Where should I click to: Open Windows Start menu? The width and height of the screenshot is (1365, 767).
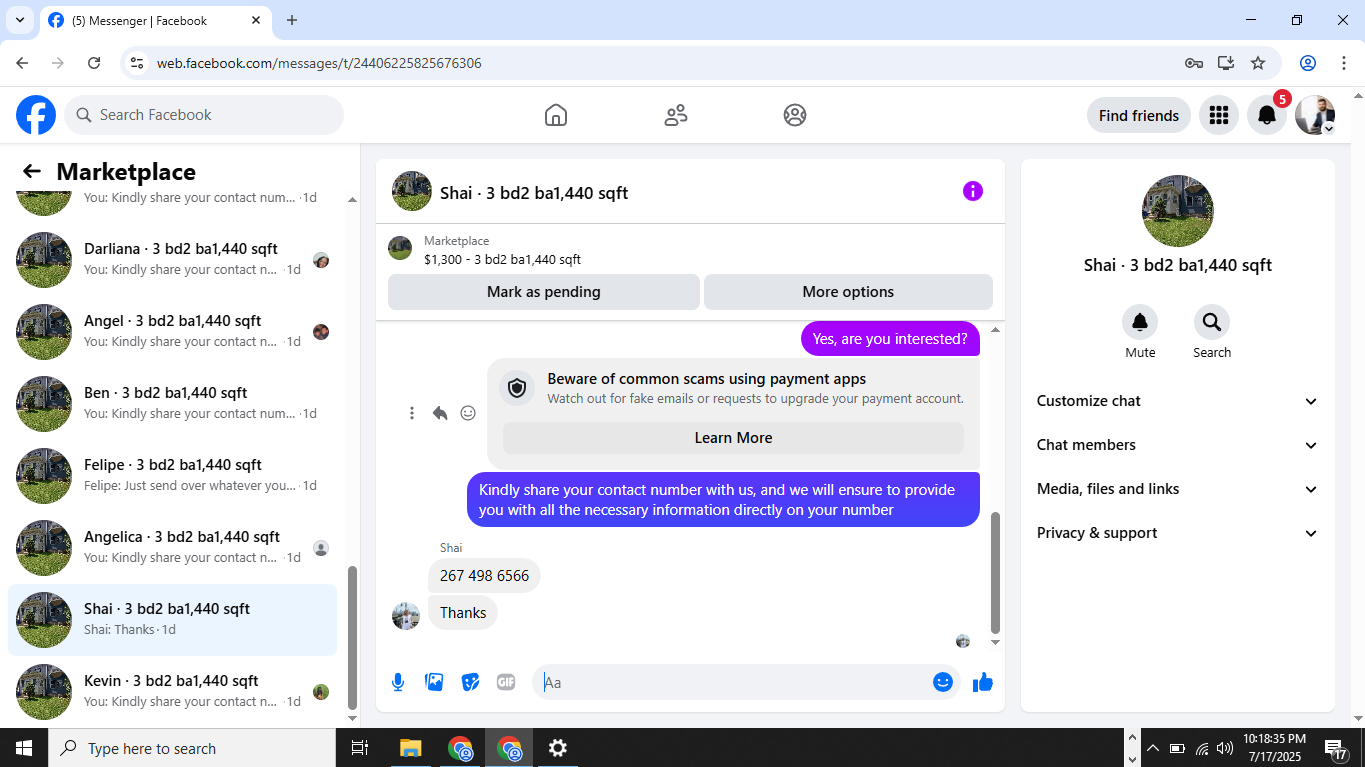[24, 748]
